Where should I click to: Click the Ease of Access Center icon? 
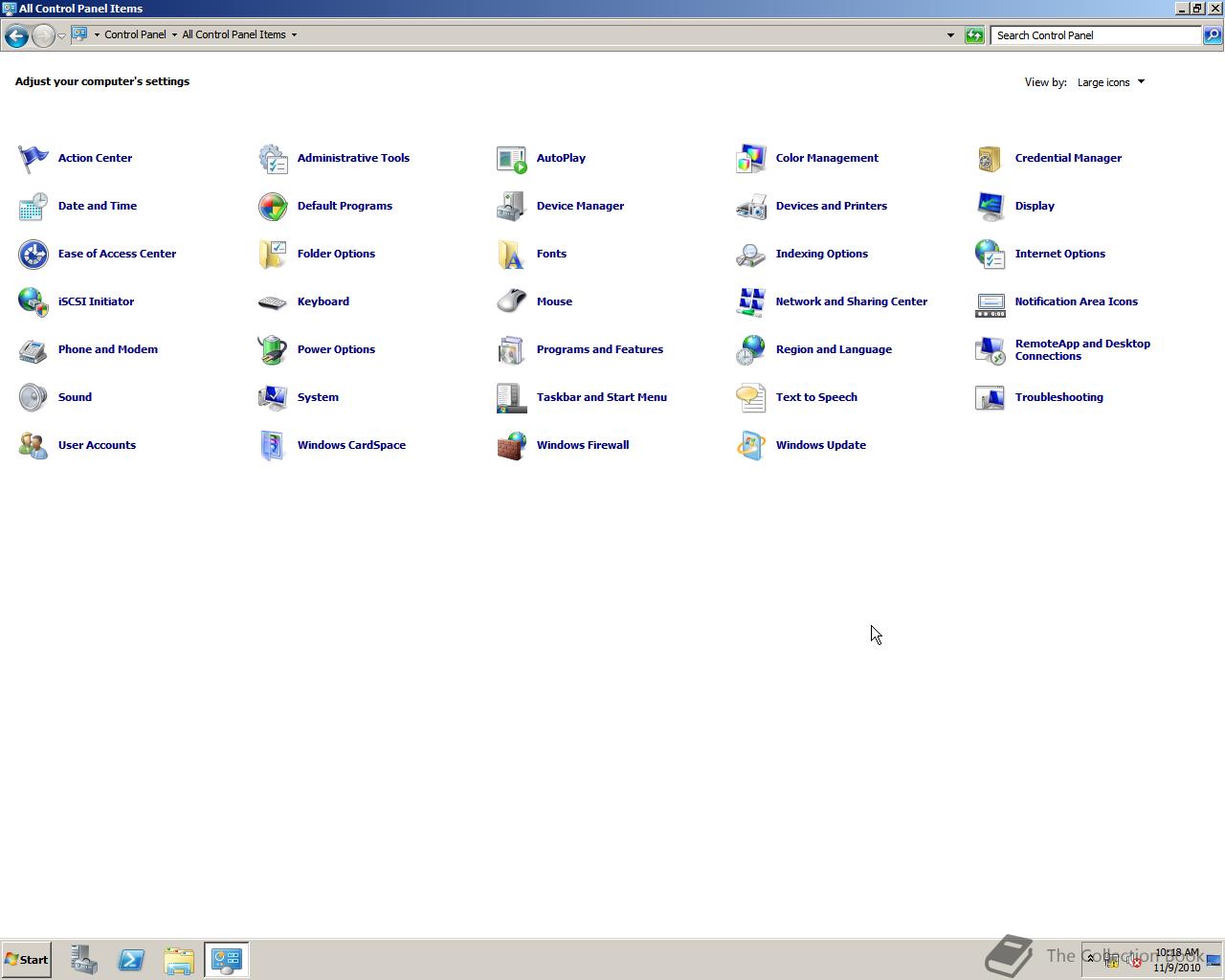33,254
